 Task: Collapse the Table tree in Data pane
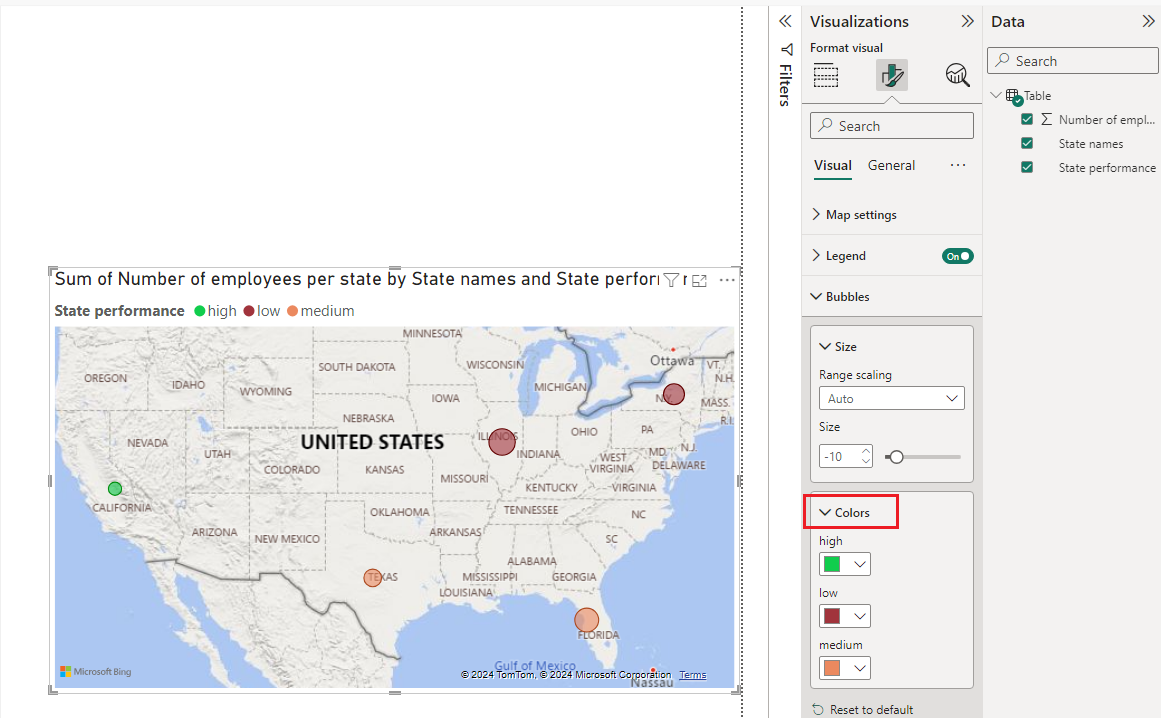997,95
